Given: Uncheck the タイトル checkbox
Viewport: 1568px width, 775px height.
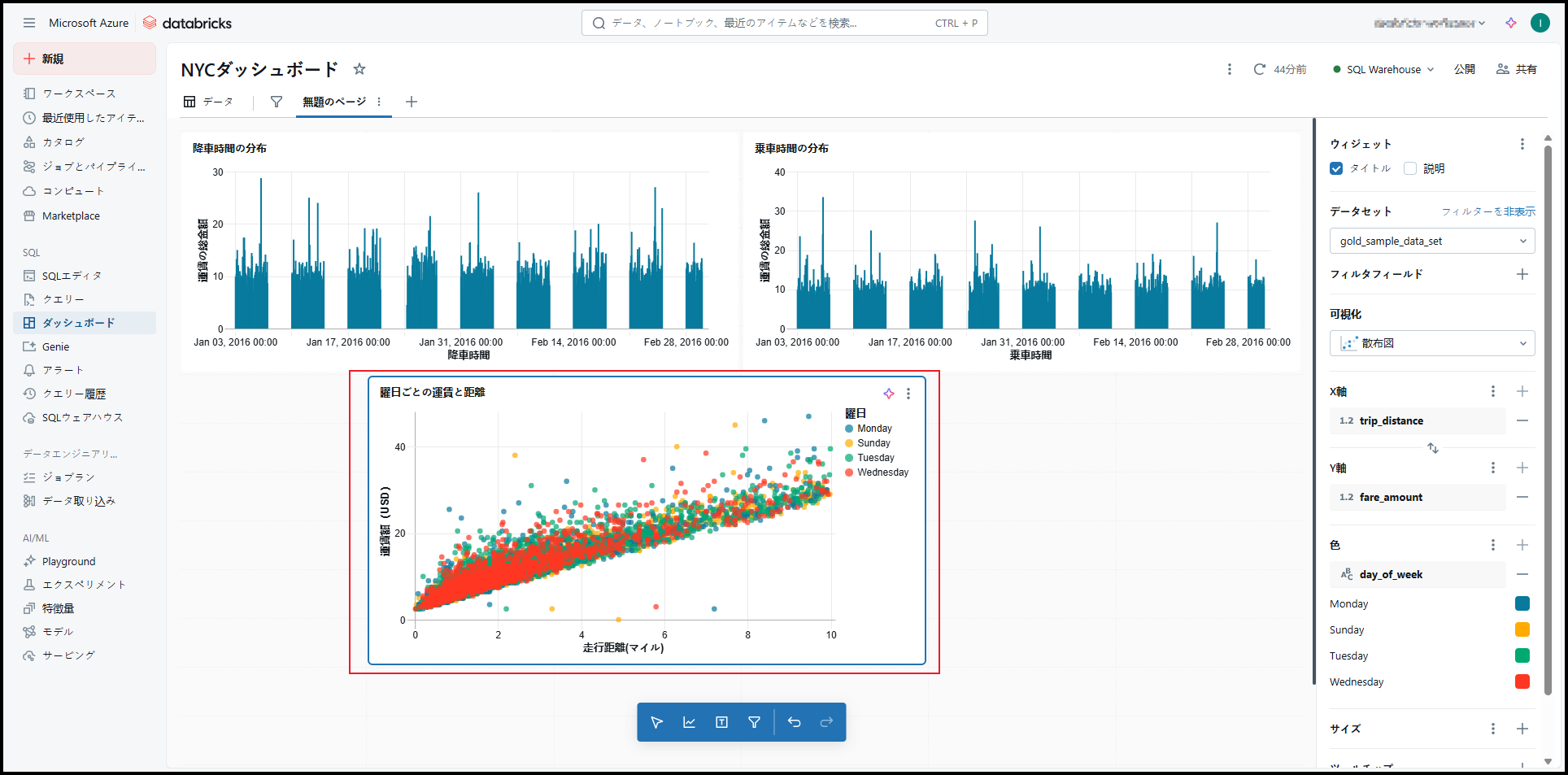Looking at the screenshot, I should (1336, 168).
